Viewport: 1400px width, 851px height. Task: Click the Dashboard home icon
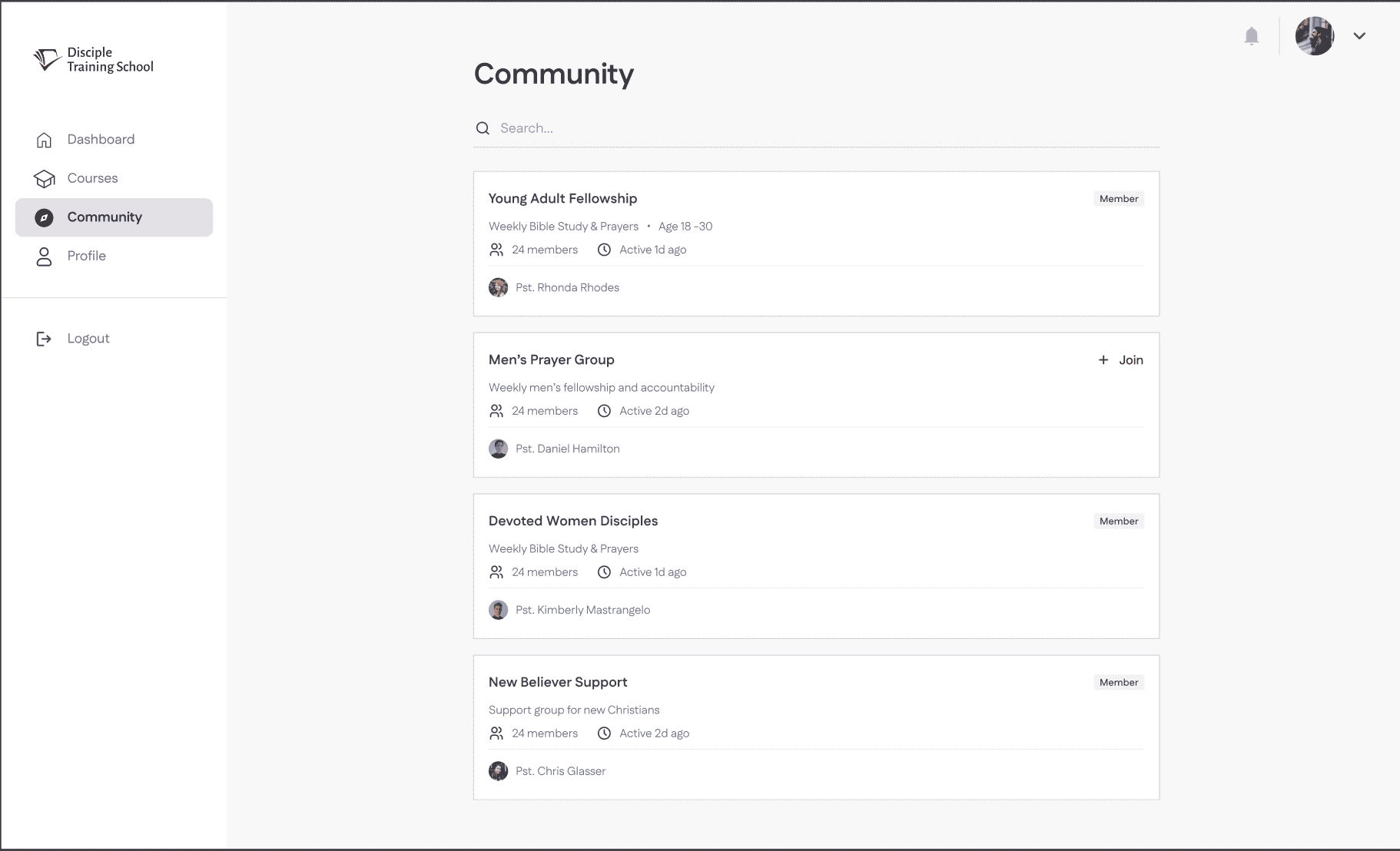point(44,140)
